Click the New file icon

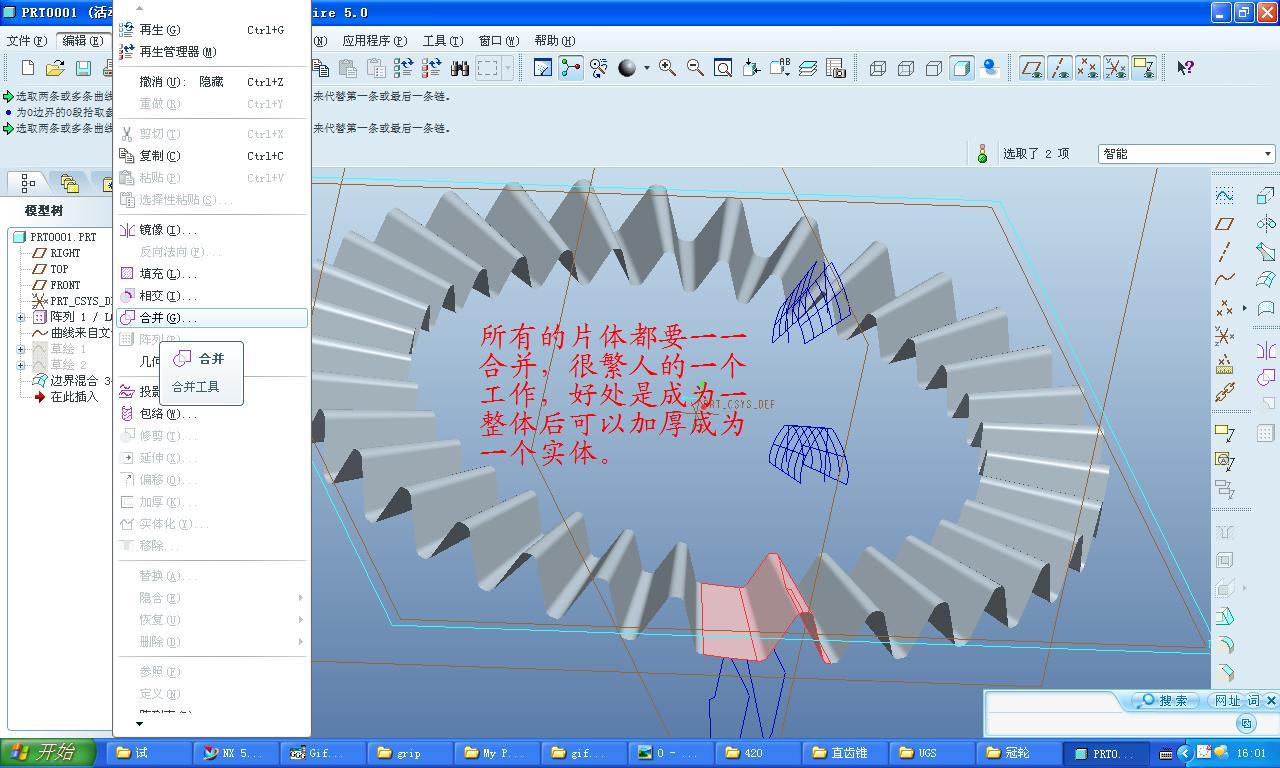click(28, 68)
